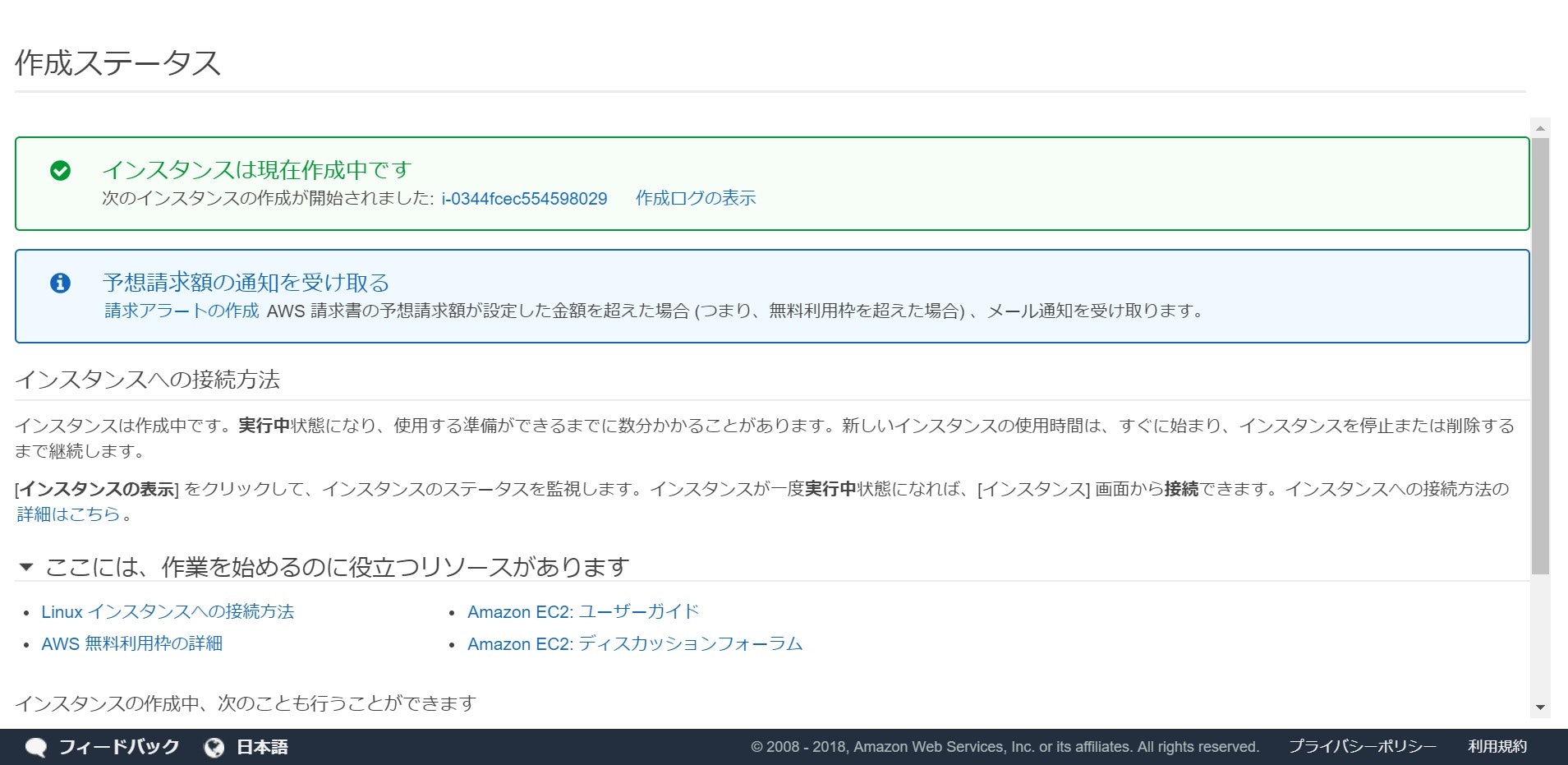Open AWS 無料利用枠の詳細 link
The image size is (1568, 765).
click(132, 643)
